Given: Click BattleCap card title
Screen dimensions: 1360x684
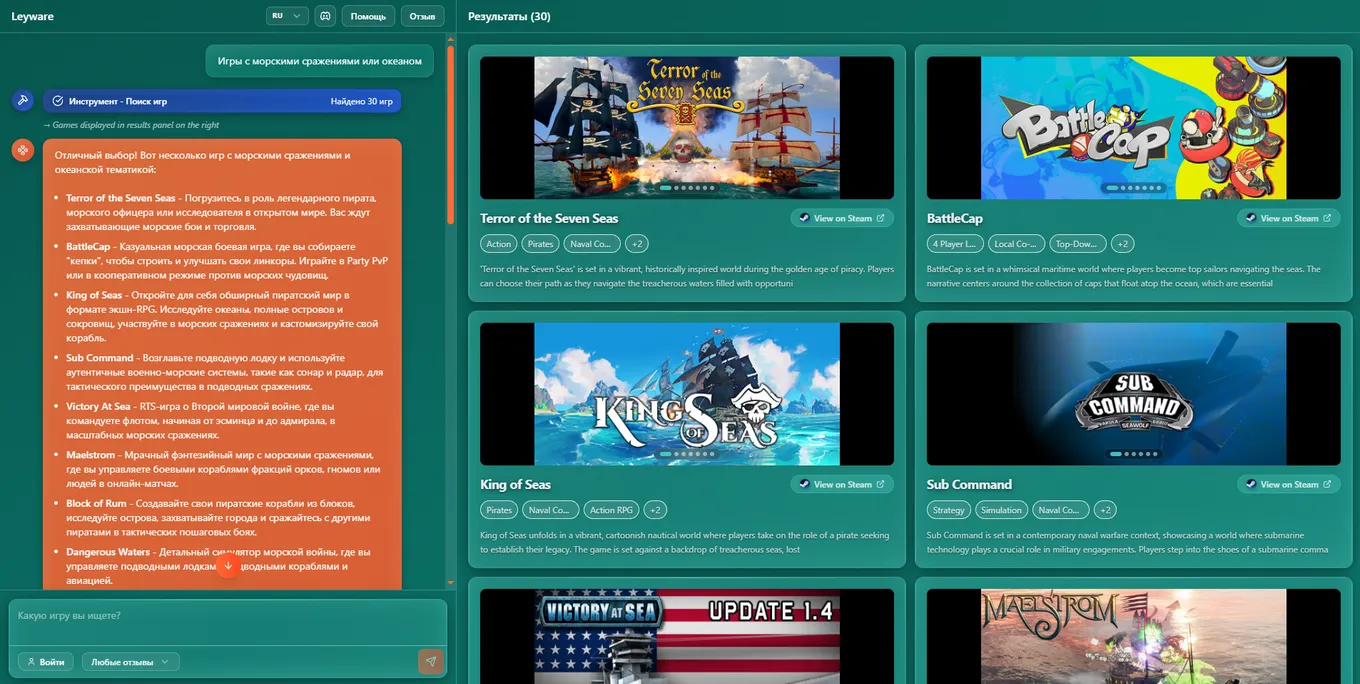Looking at the screenshot, I should click(955, 218).
